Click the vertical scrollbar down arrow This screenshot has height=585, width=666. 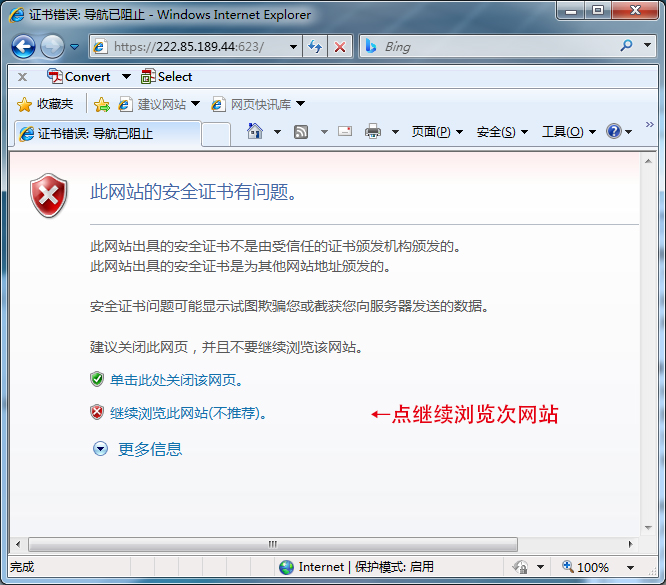pos(648,528)
